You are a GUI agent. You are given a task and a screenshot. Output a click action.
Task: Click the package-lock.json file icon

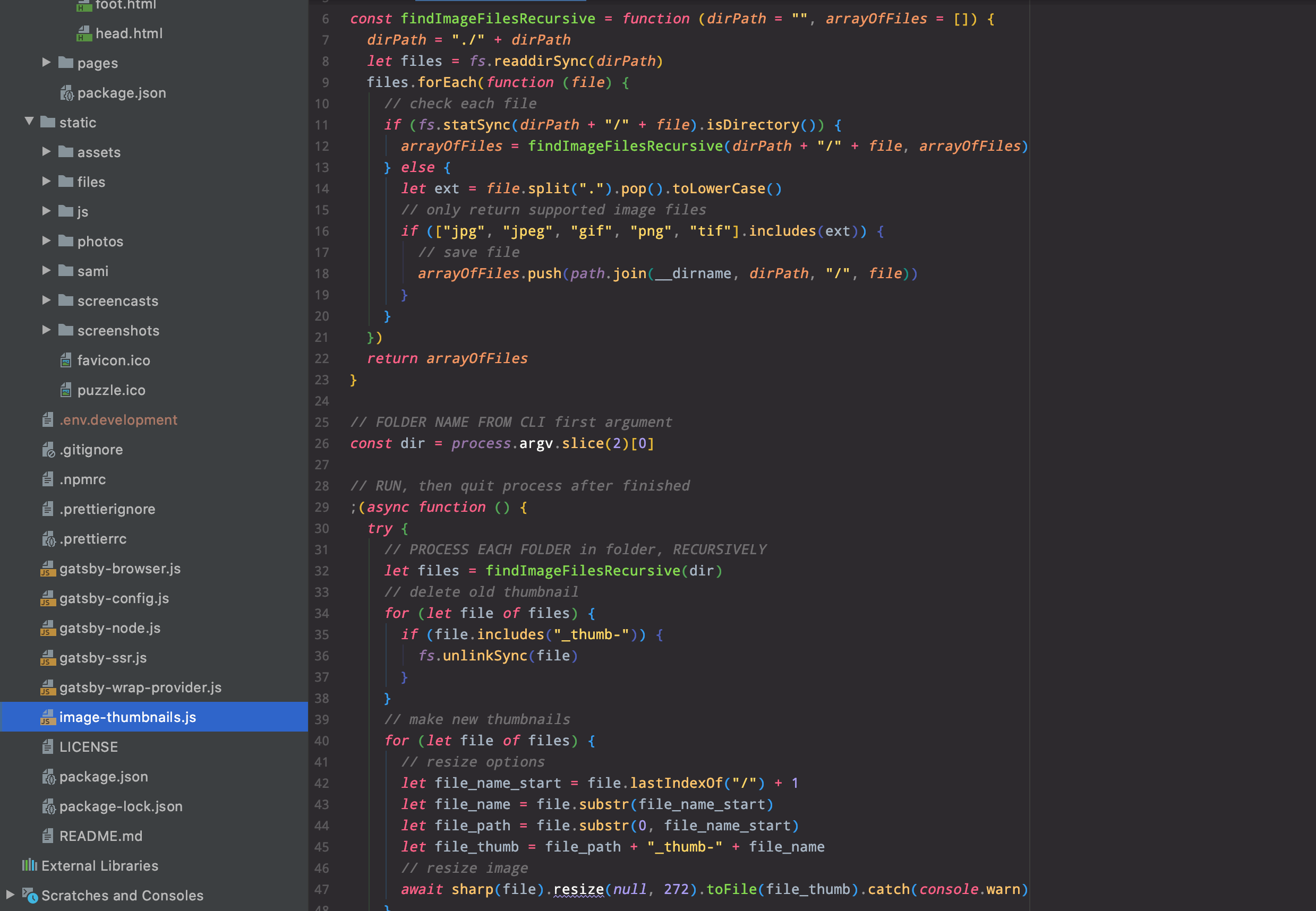[48, 806]
